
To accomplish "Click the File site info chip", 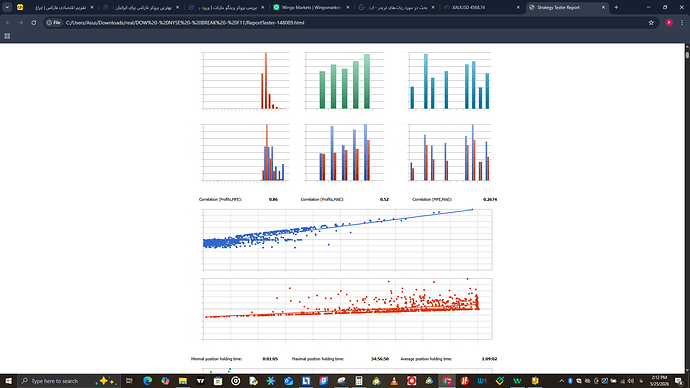I will tap(54, 22).
